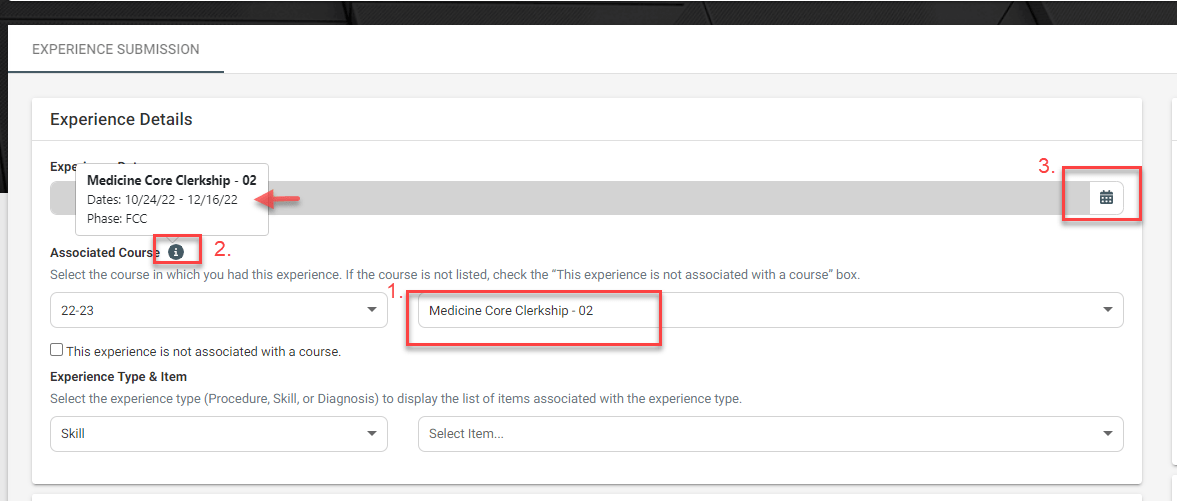Image resolution: width=1177 pixels, height=501 pixels.
Task: Click the Associated Course info icon
Action: coord(176,252)
